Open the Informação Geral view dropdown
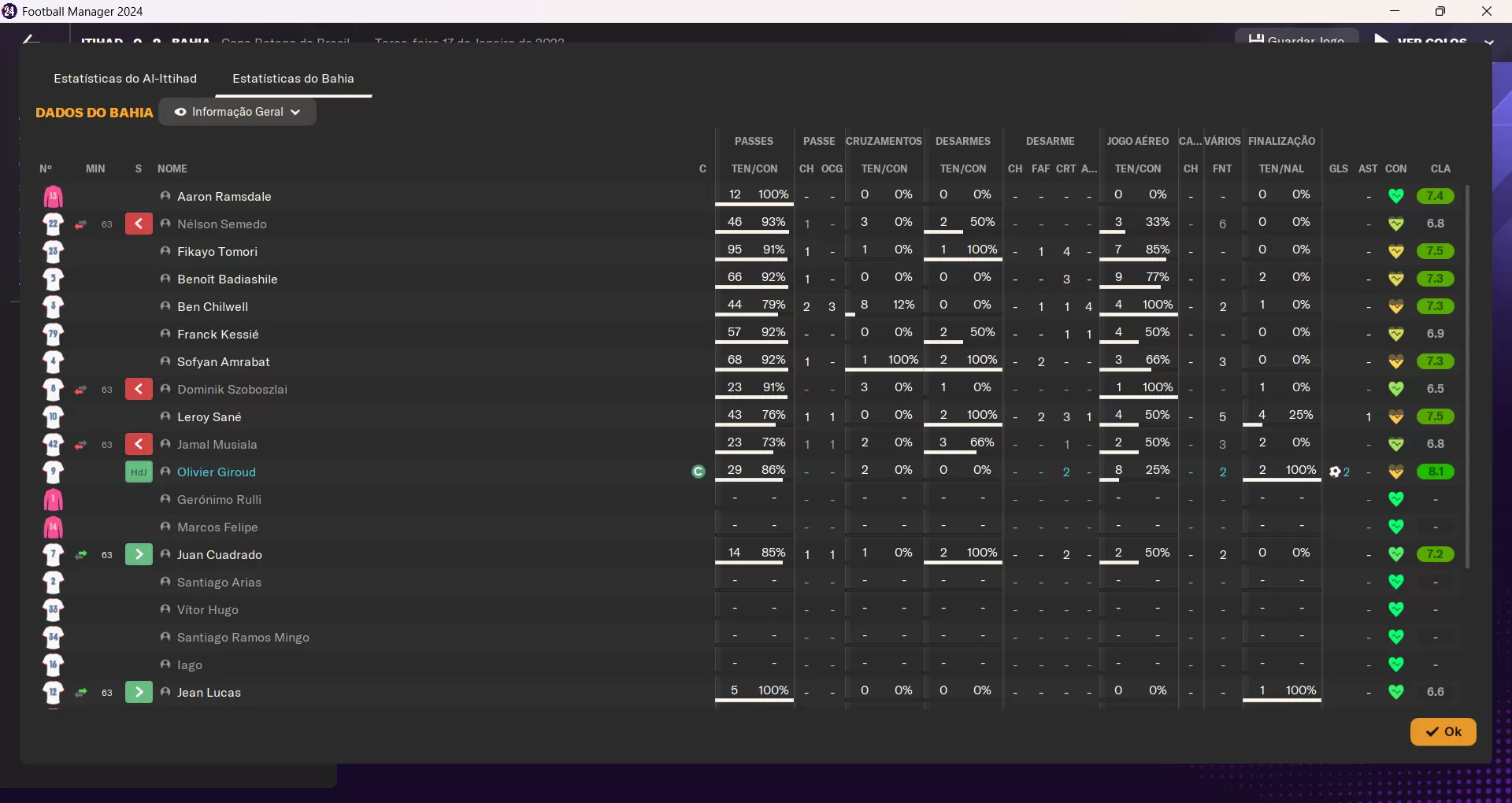Viewport: 1512px width, 803px height. [x=238, y=112]
